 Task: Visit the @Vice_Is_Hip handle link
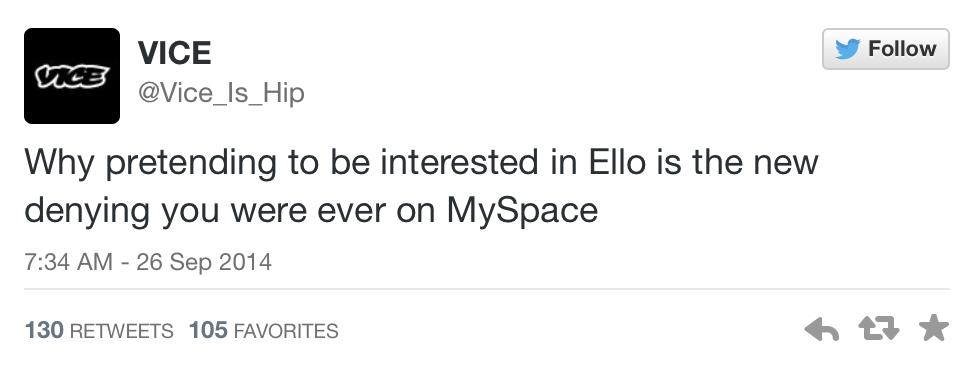(x=221, y=93)
